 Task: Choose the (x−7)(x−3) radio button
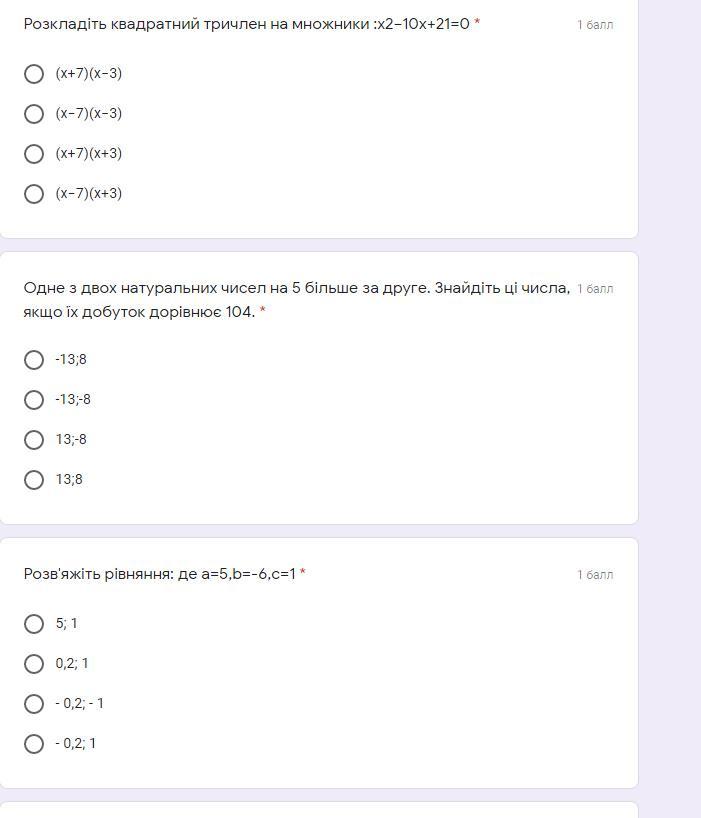pyautogui.click(x=34, y=114)
